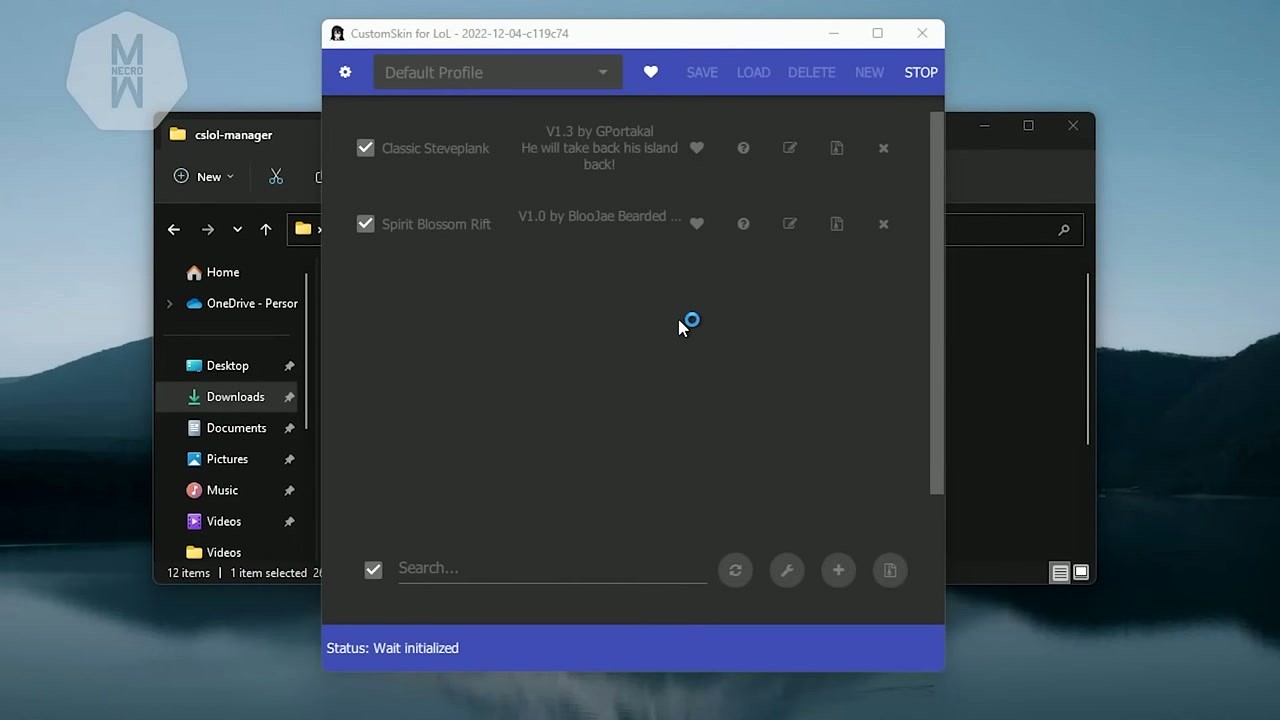Click the search magnifier in File Explorer
This screenshot has width=1280, height=720.
click(x=1064, y=230)
